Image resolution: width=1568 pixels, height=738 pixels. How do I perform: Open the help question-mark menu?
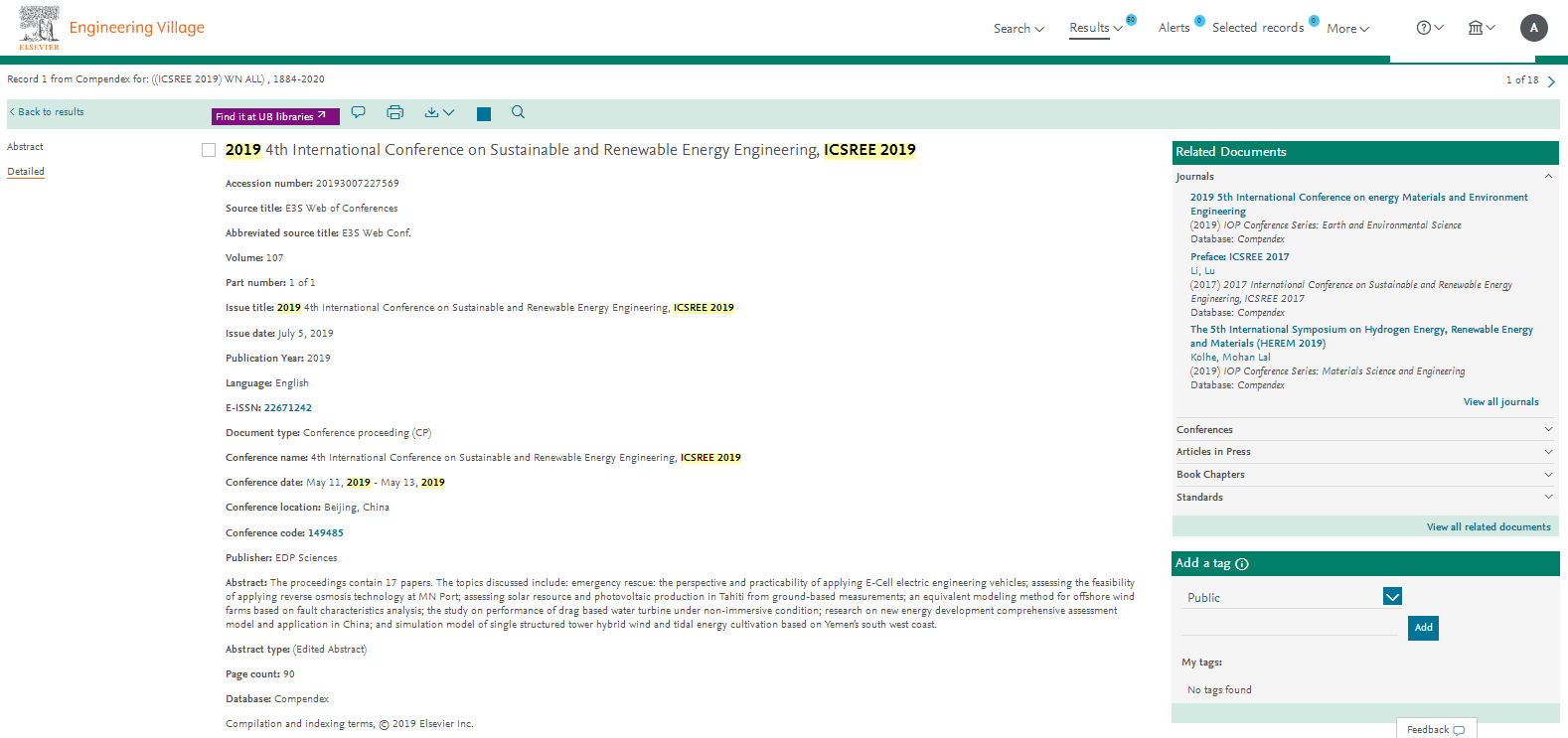(1430, 28)
